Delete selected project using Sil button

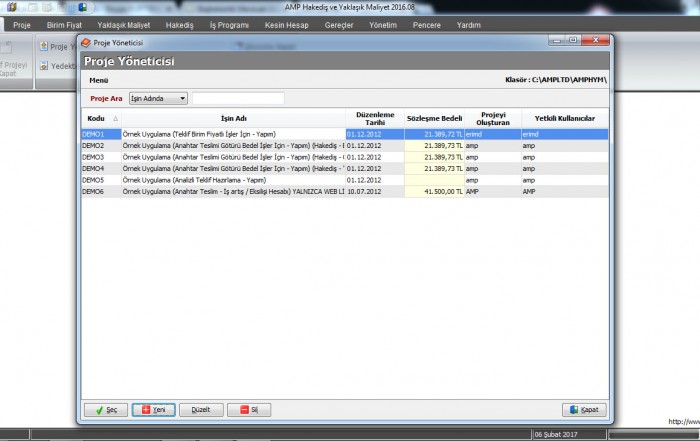[x=248, y=410]
